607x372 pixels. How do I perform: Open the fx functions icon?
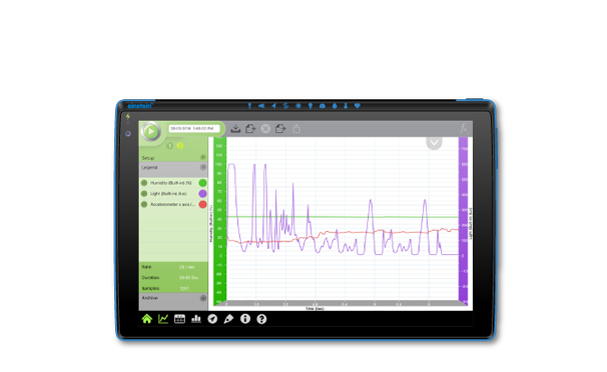tap(464, 128)
